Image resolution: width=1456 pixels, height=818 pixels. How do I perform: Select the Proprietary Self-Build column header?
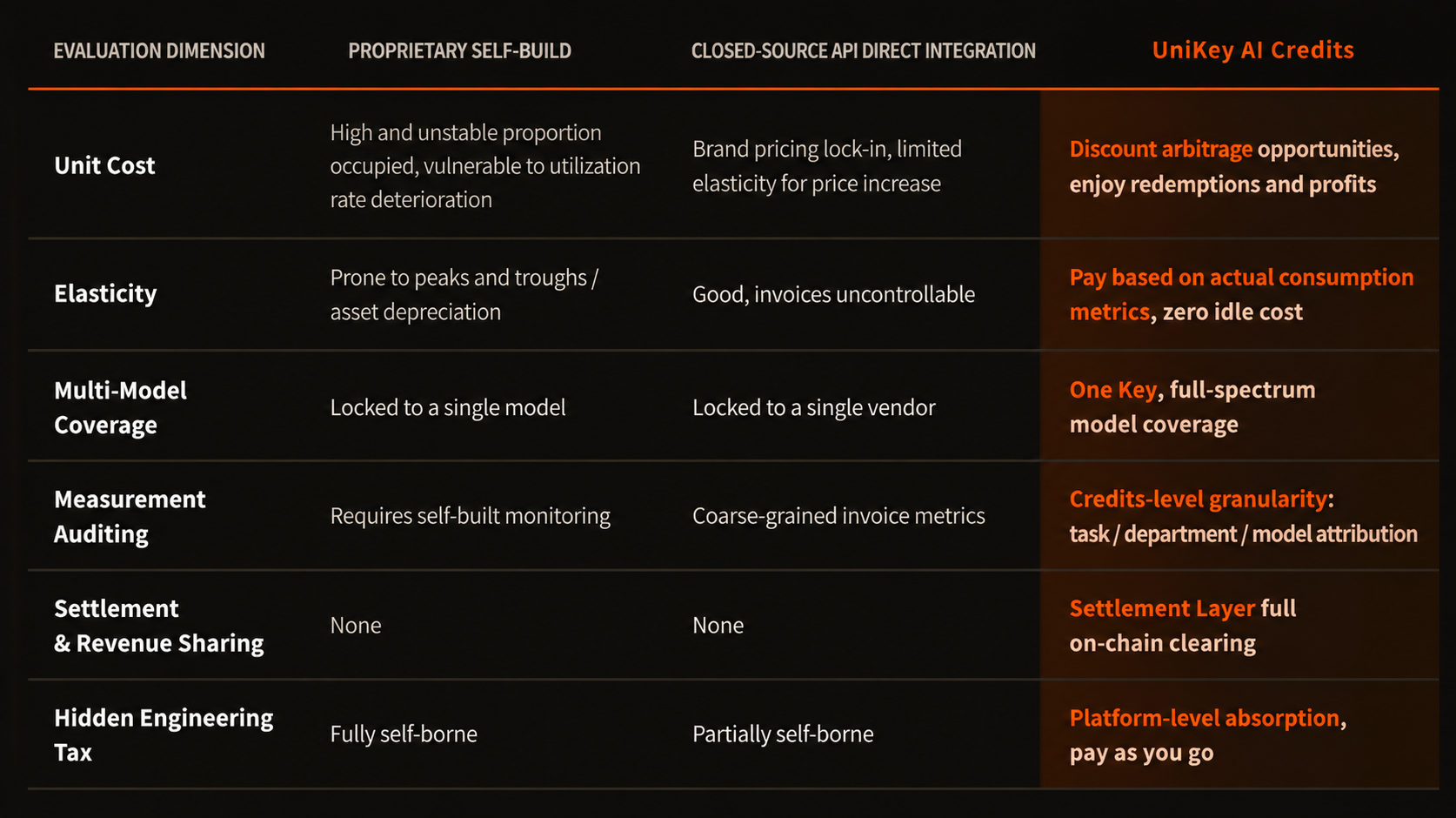[x=459, y=51]
